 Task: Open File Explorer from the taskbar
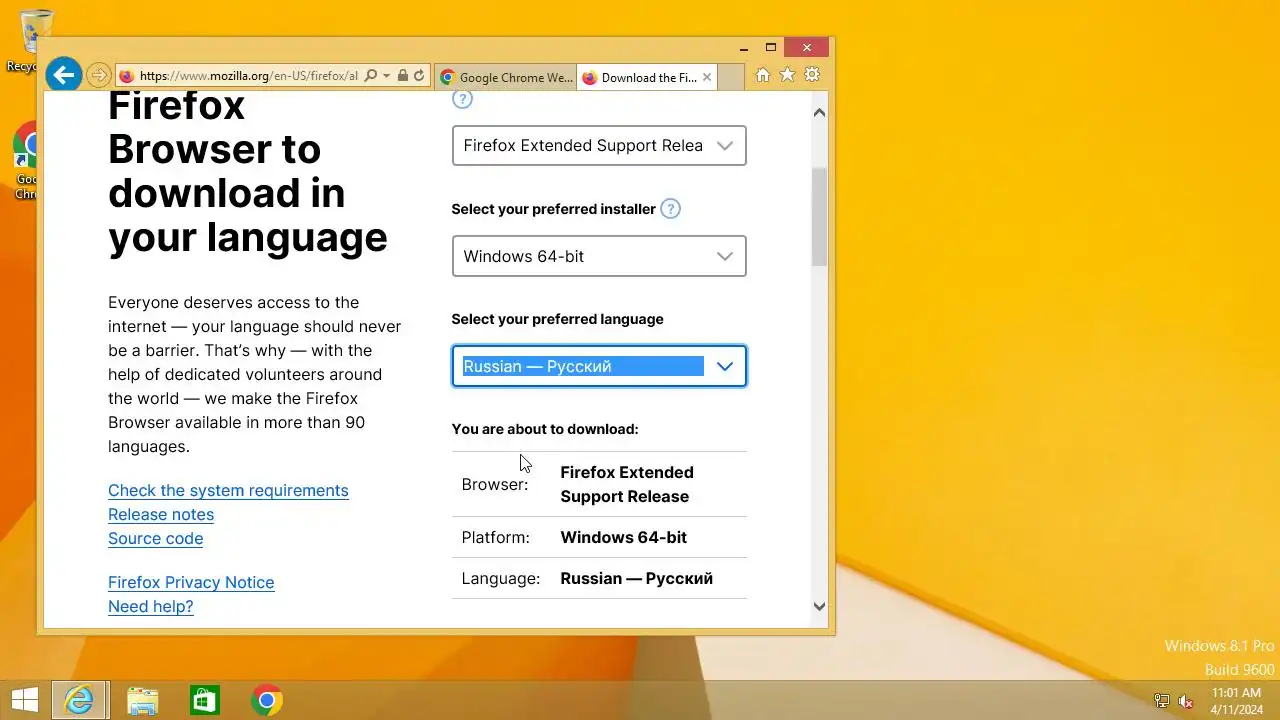tap(143, 700)
